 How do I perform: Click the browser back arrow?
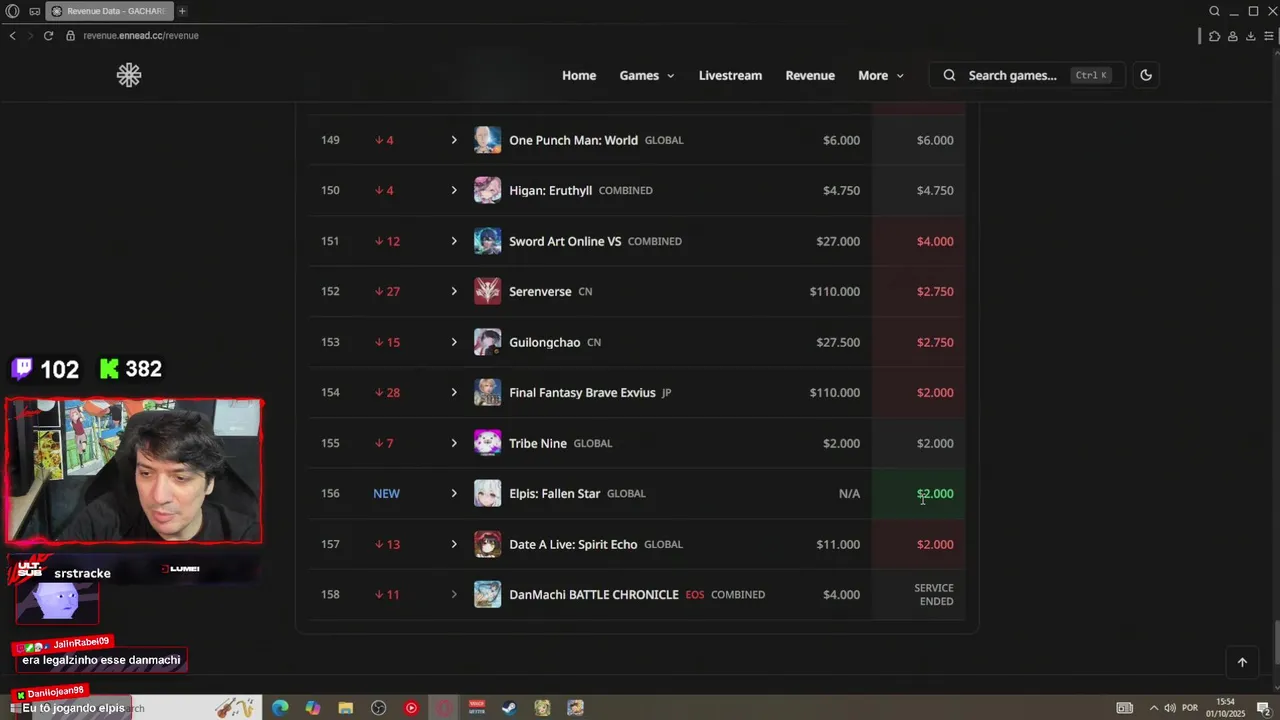pos(12,35)
